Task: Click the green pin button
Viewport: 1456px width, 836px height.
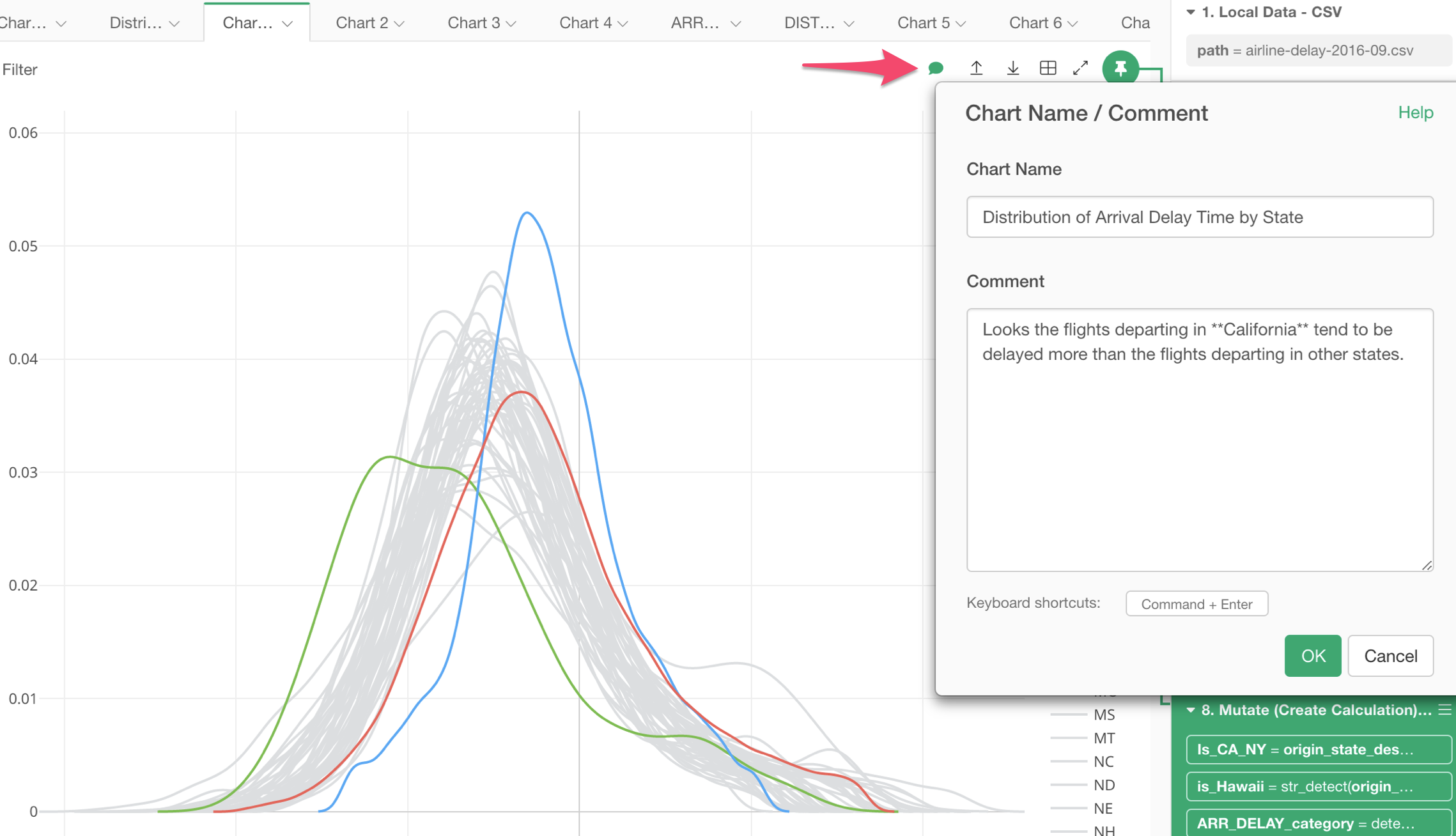Action: point(1120,68)
